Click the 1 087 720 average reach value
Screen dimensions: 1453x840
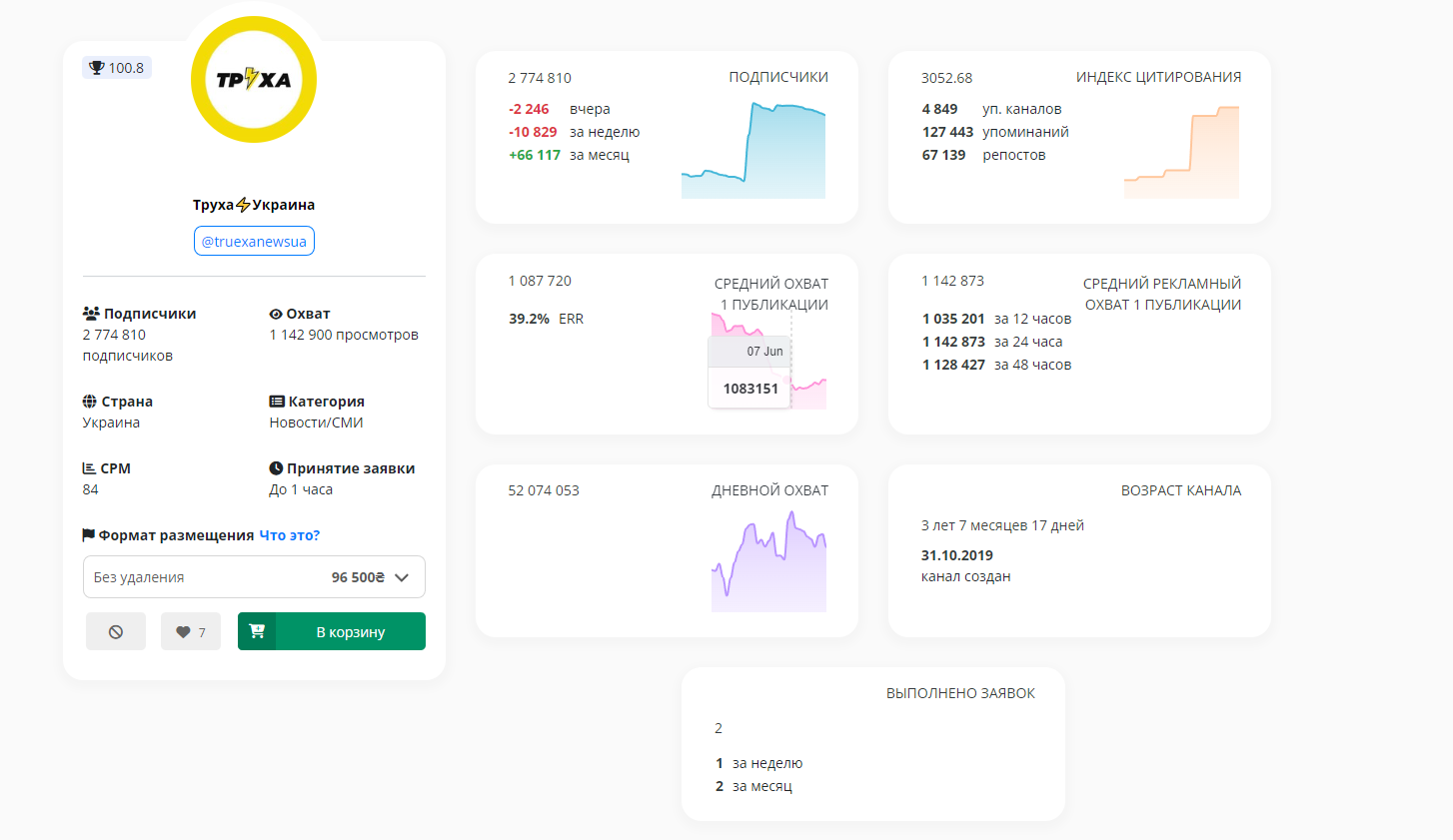pos(540,281)
